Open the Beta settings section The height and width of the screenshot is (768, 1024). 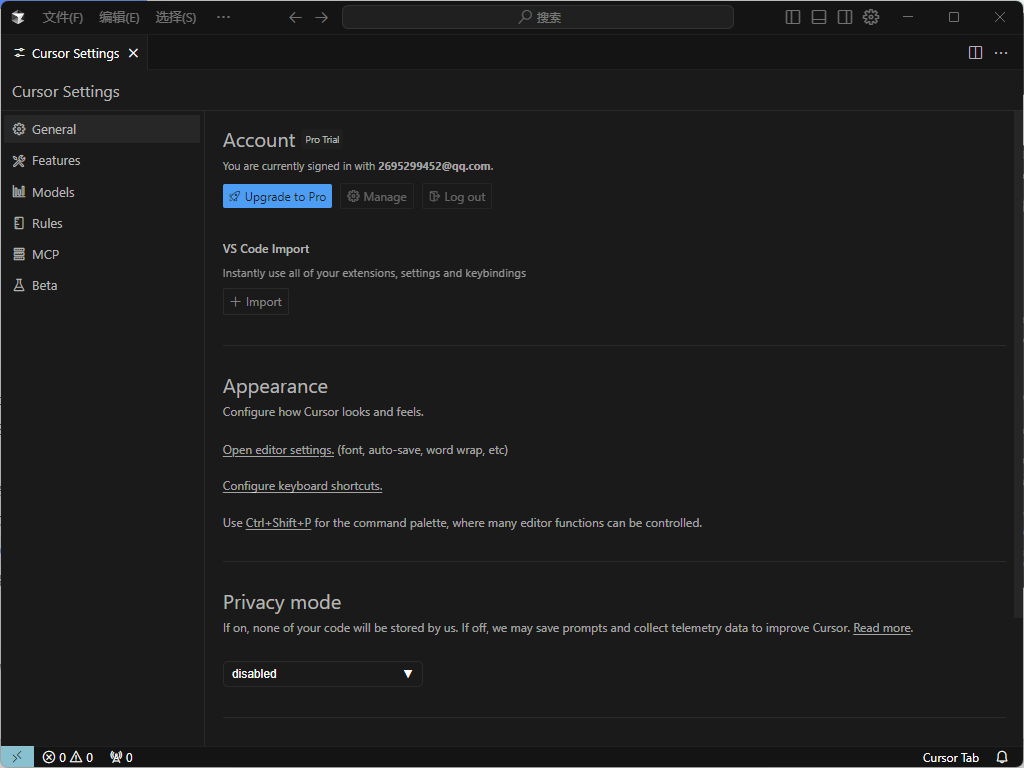pyautogui.click(x=102, y=285)
